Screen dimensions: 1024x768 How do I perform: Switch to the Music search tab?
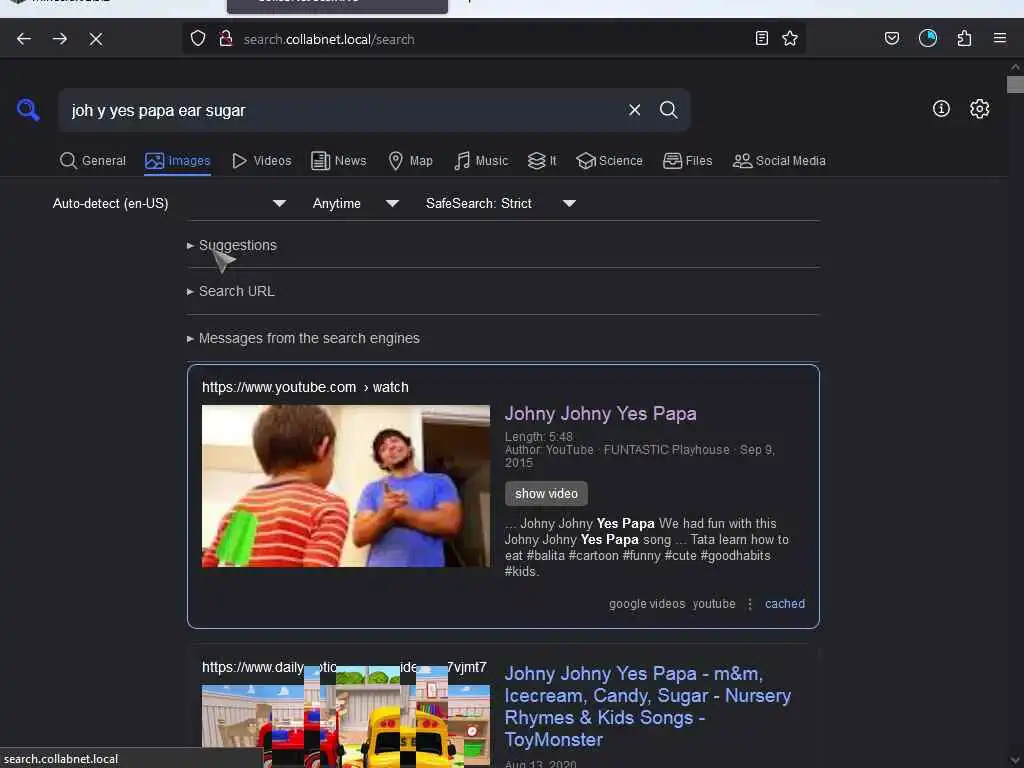[x=481, y=161]
